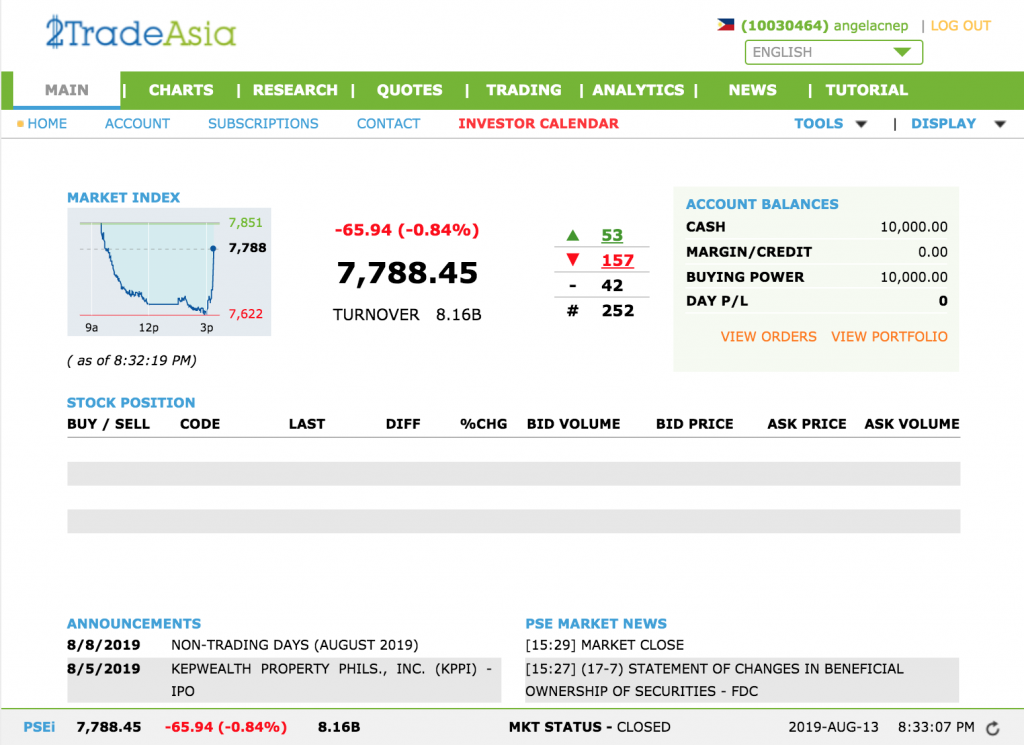1024x745 pixels.
Task: Open the NEWS tab
Action: click(x=752, y=90)
